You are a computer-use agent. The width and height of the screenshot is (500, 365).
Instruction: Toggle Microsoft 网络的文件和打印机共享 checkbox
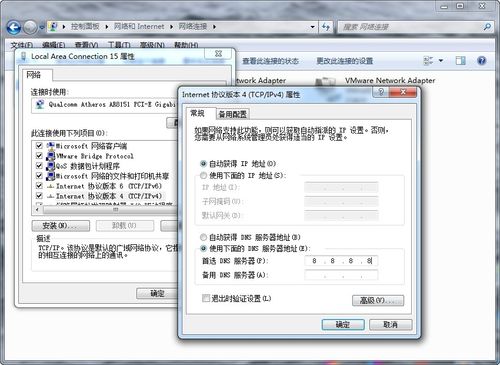pyautogui.click(x=39, y=176)
